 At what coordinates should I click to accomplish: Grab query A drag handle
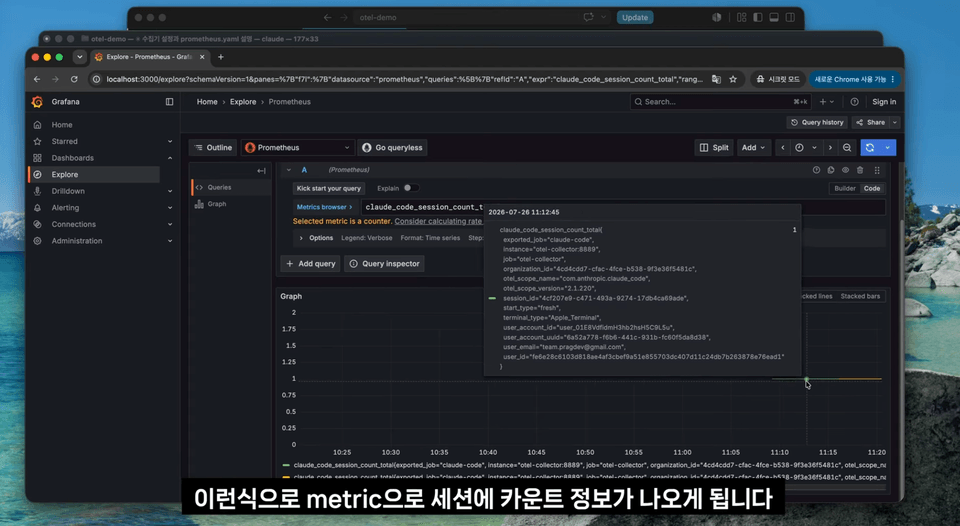pyautogui.click(x=877, y=170)
